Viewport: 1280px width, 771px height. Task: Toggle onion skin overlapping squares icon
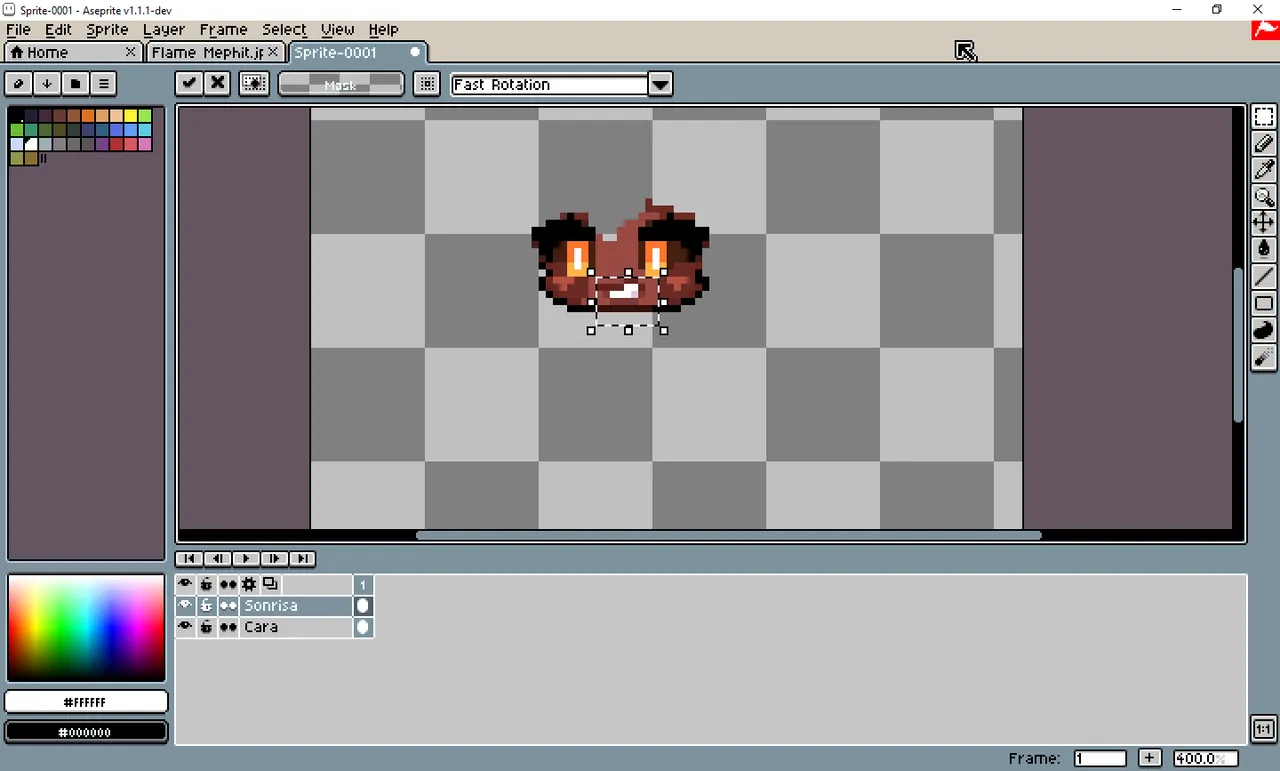coord(270,584)
